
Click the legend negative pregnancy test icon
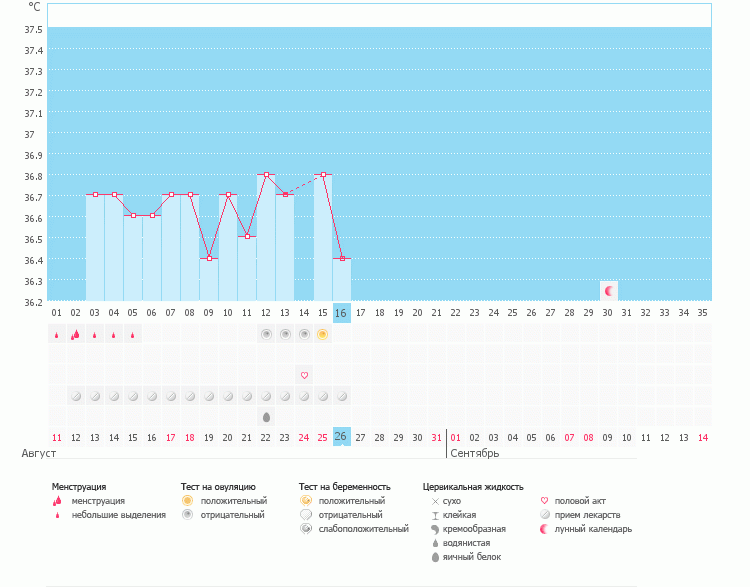(x=306, y=515)
